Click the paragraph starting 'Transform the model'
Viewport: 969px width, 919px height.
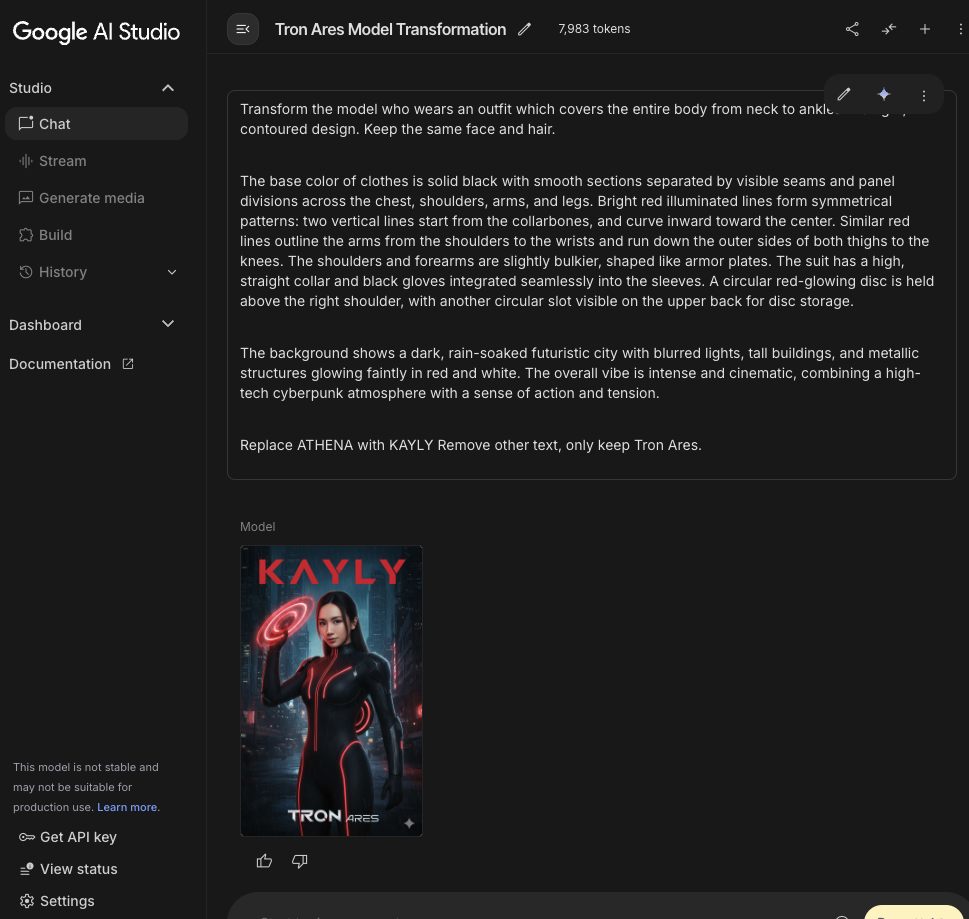(573, 119)
